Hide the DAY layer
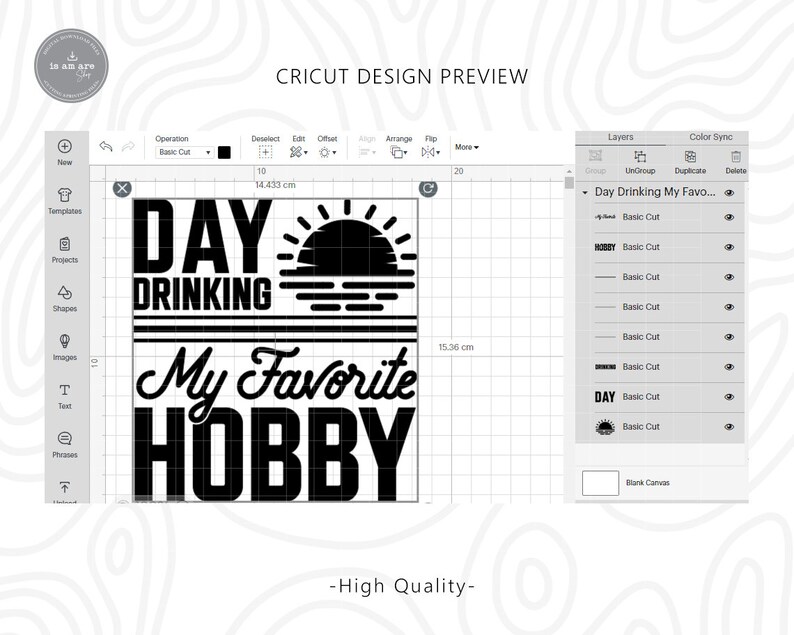The height and width of the screenshot is (635, 794). (x=729, y=397)
